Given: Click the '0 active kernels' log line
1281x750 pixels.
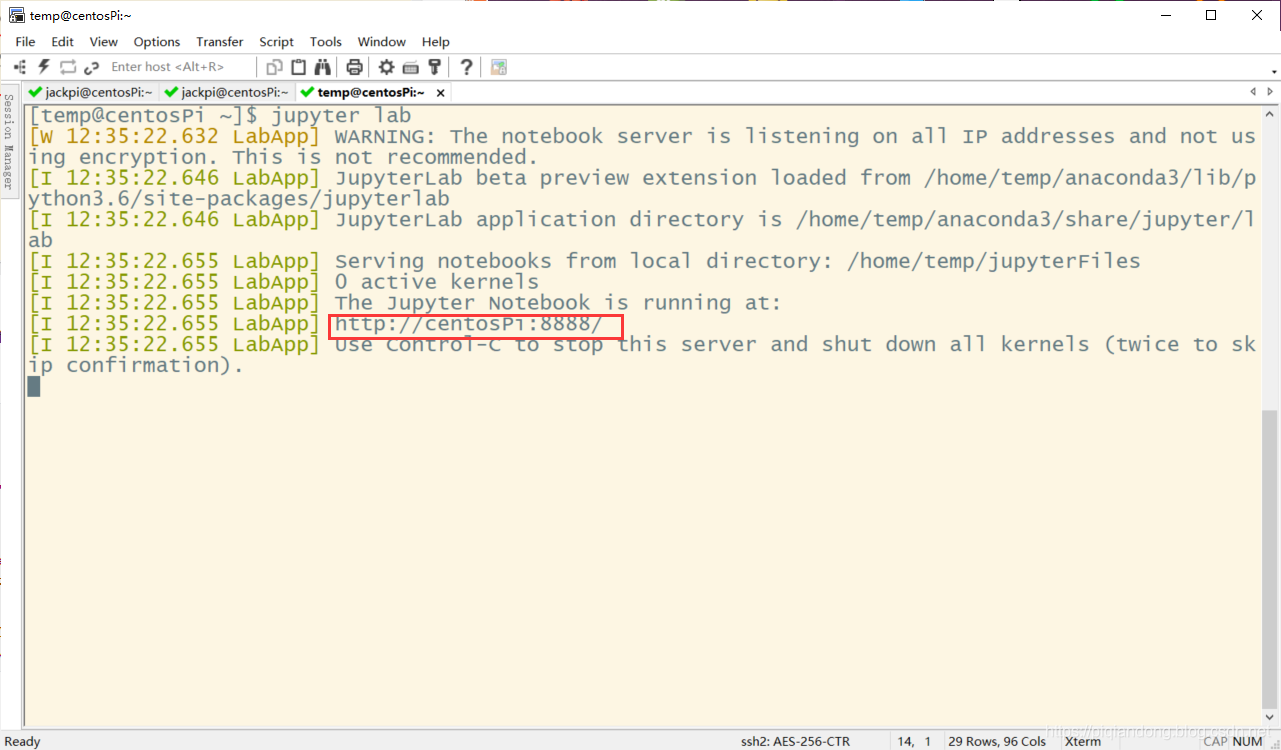Looking at the screenshot, I should coord(437,282).
